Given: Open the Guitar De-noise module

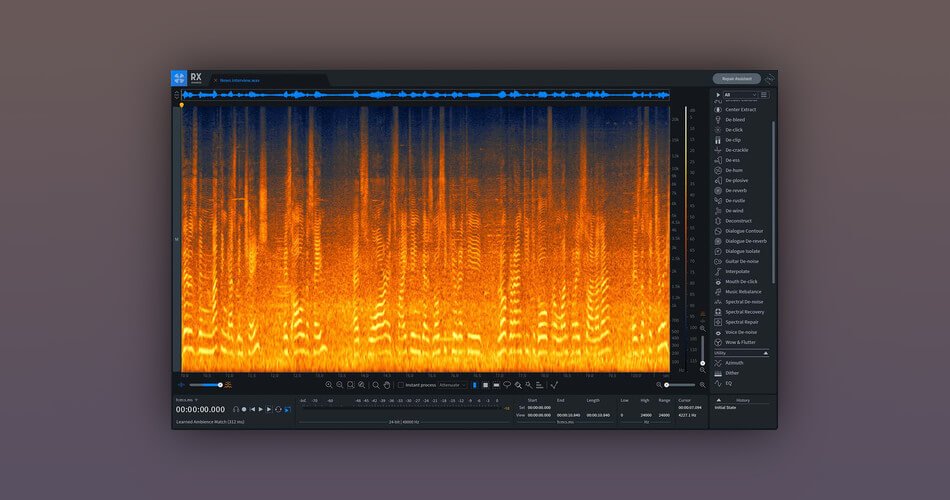Looking at the screenshot, I should (x=742, y=261).
